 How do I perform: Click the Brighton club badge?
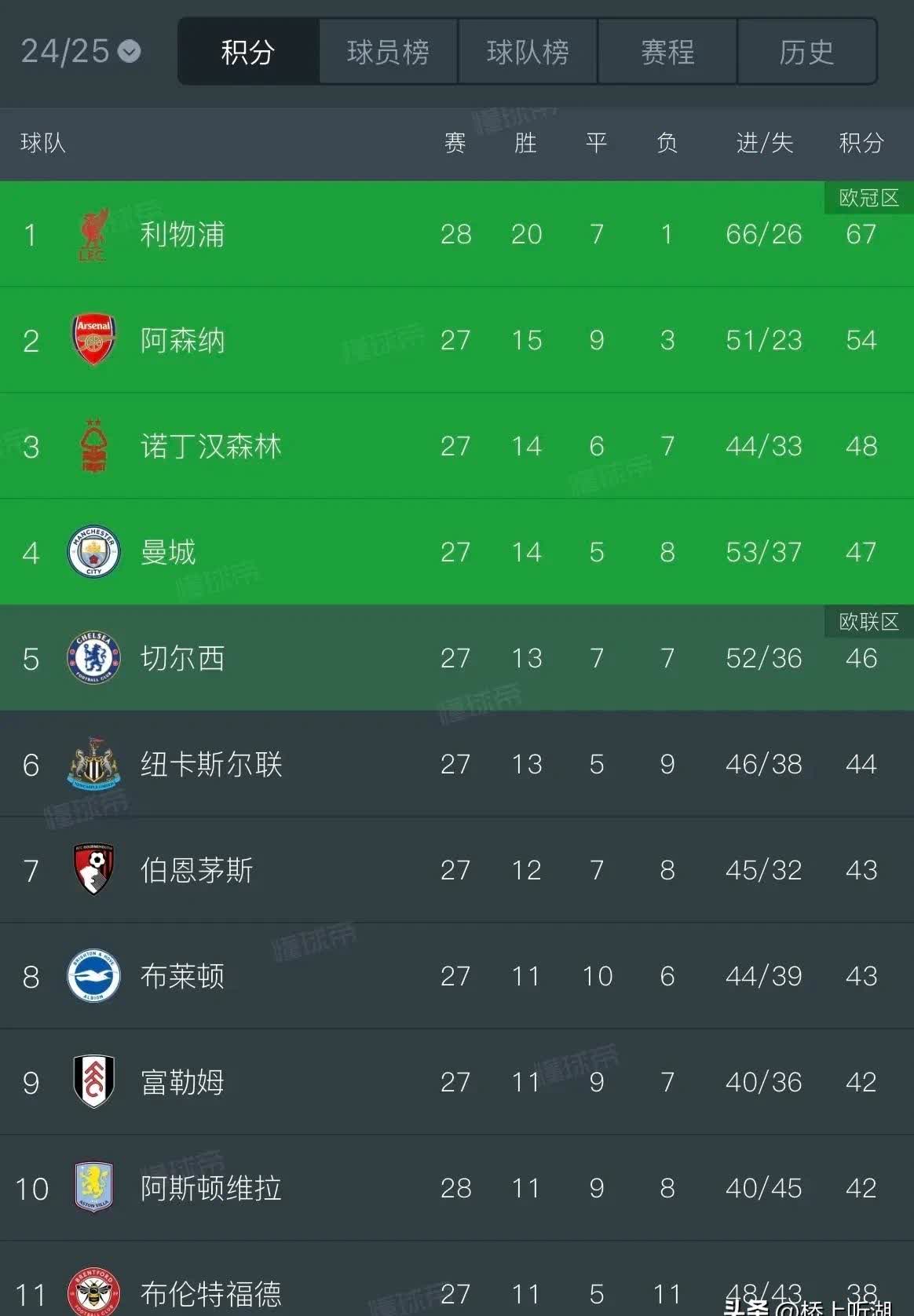tap(93, 976)
